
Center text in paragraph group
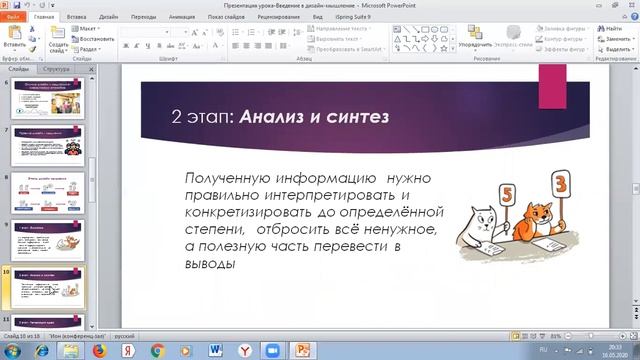(246, 46)
